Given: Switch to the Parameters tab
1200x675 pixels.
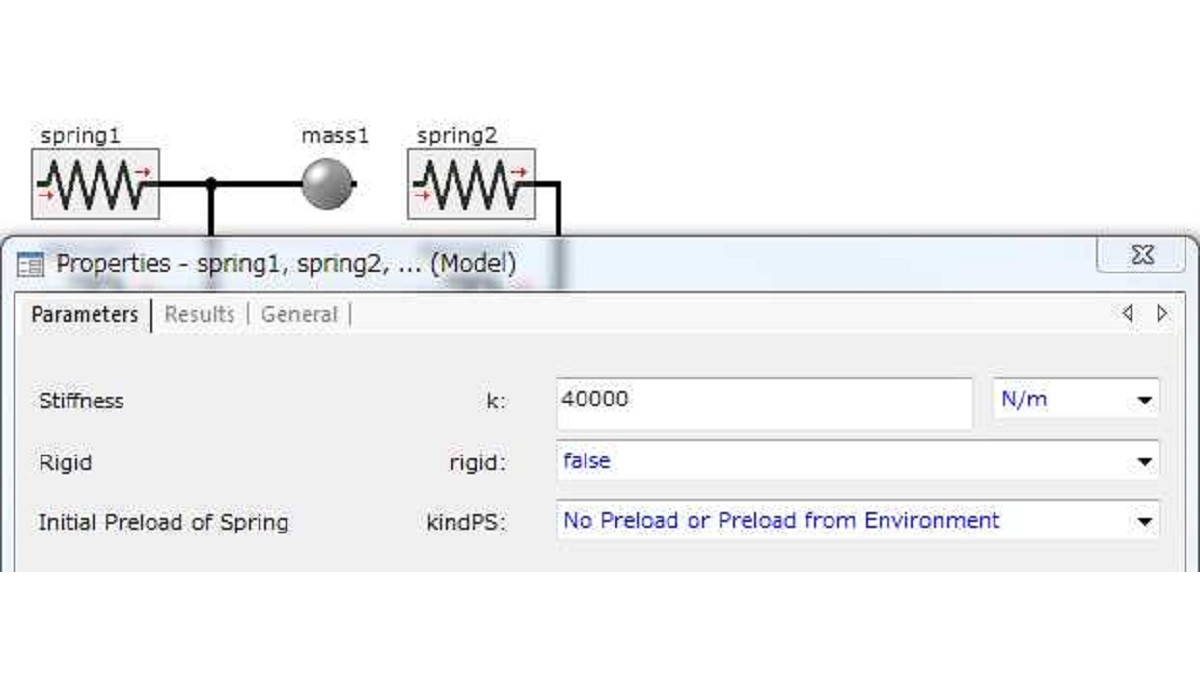Looking at the screenshot, I should click(85, 314).
